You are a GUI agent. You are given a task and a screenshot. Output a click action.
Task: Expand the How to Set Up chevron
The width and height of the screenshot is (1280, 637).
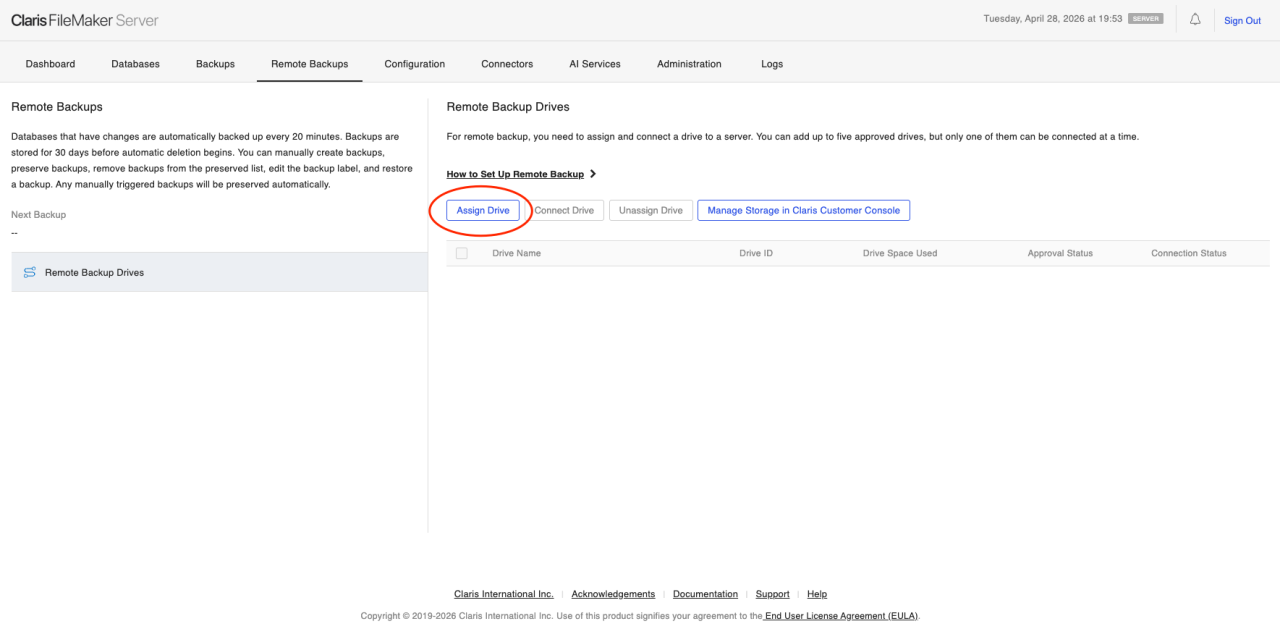[x=593, y=174]
